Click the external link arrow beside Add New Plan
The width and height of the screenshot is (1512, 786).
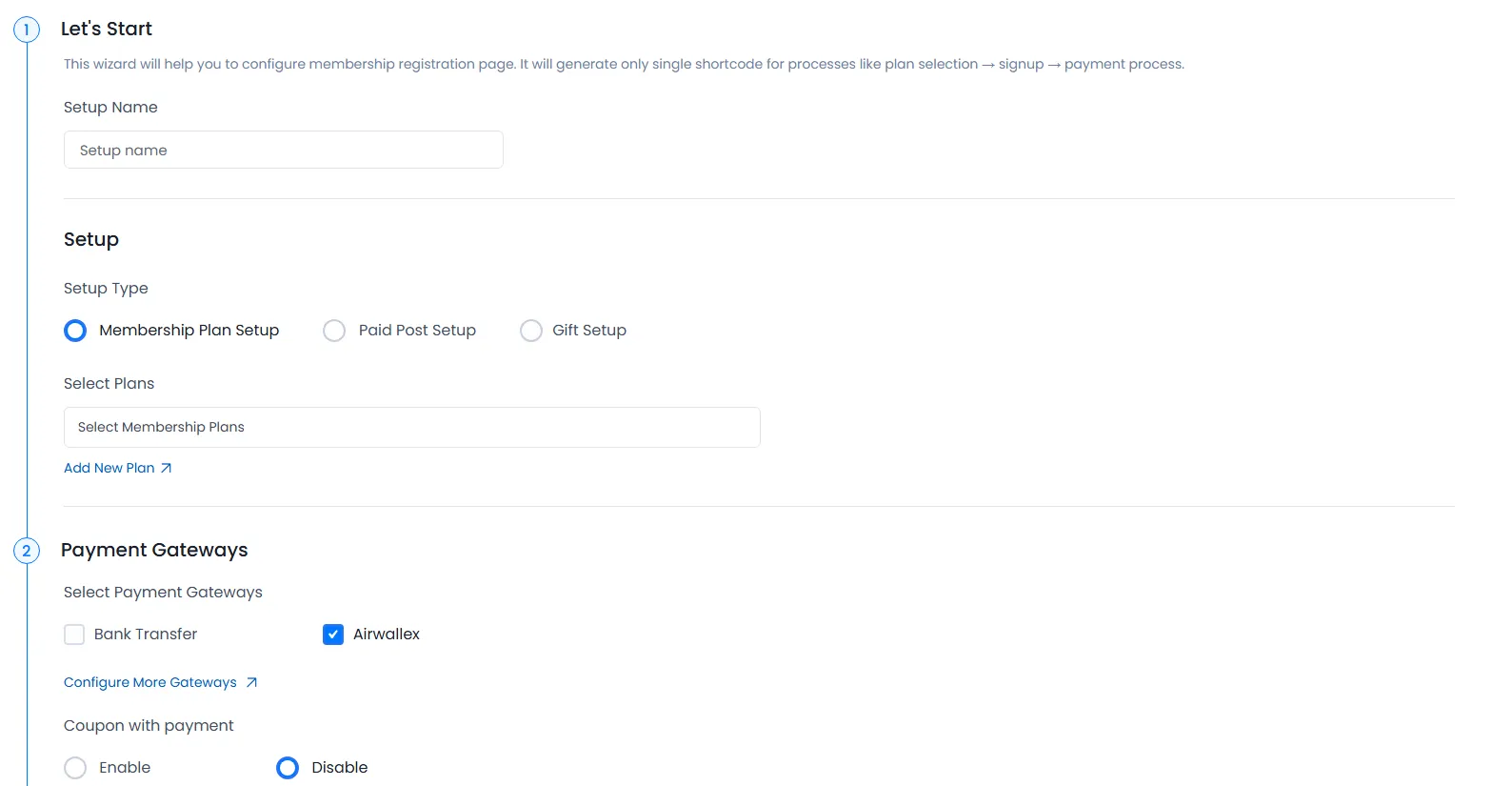click(x=168, y=468)
